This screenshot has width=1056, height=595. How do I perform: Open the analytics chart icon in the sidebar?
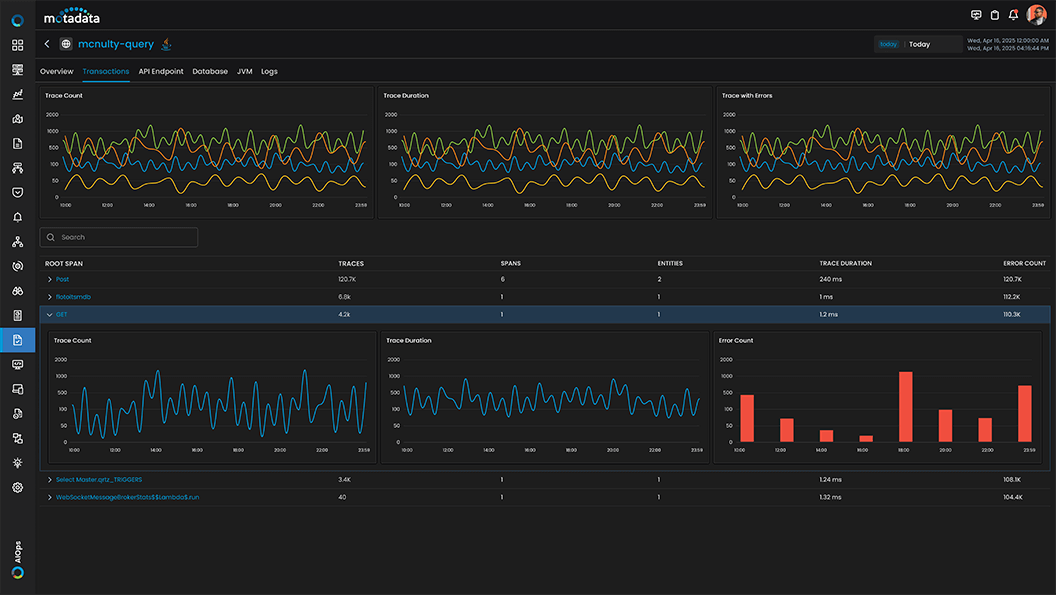pyautogui.click(x=17, y=94)
